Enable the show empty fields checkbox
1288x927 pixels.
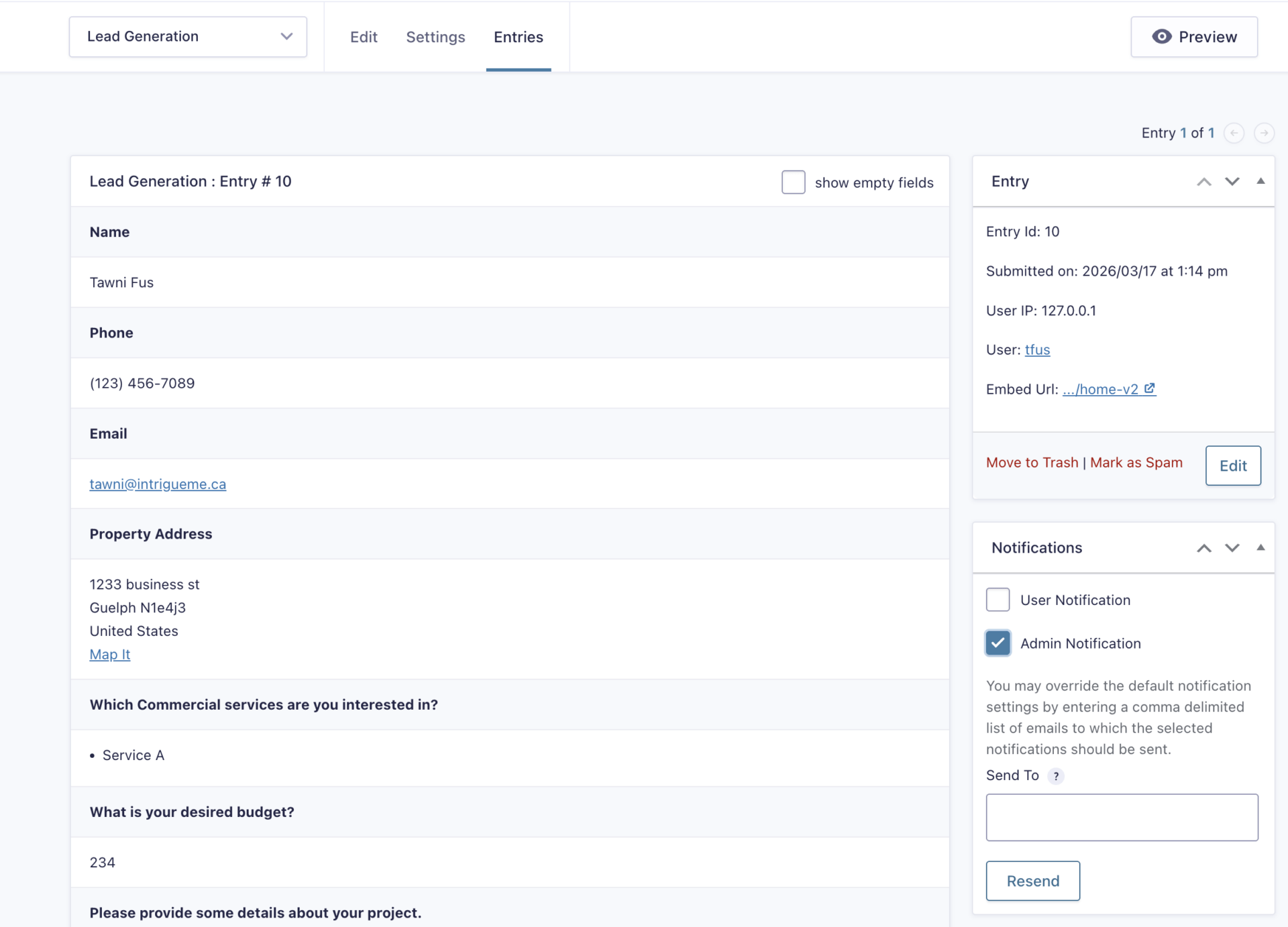point(793,182)
